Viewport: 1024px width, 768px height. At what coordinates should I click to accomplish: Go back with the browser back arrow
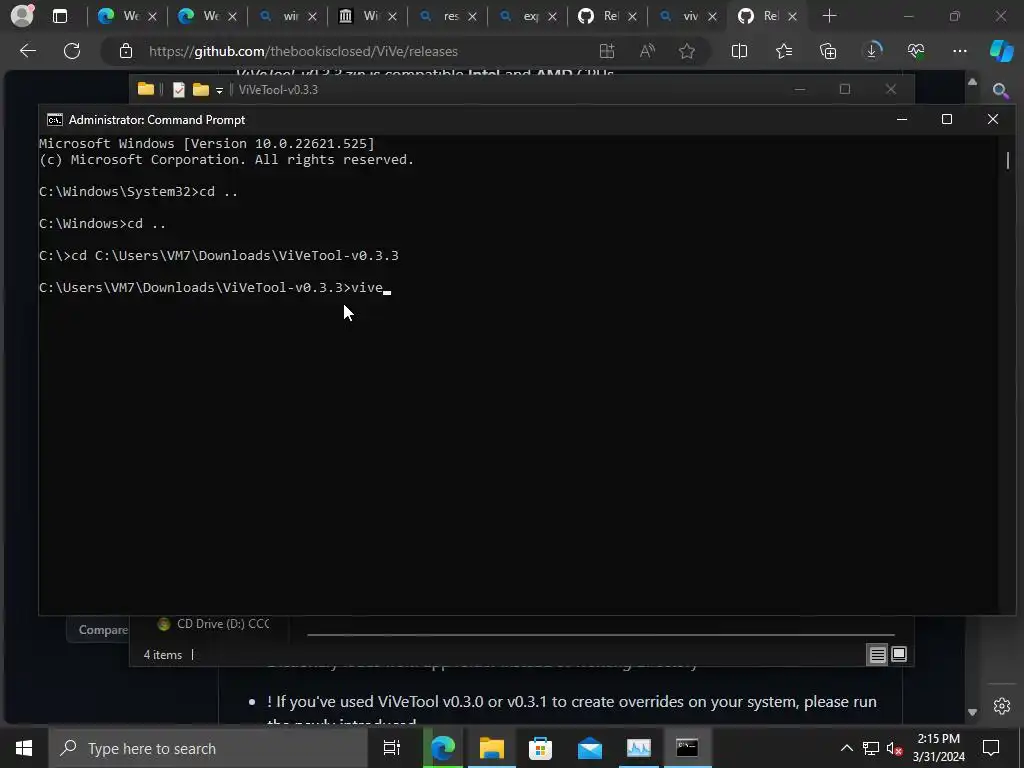click(x=27, y=51)
